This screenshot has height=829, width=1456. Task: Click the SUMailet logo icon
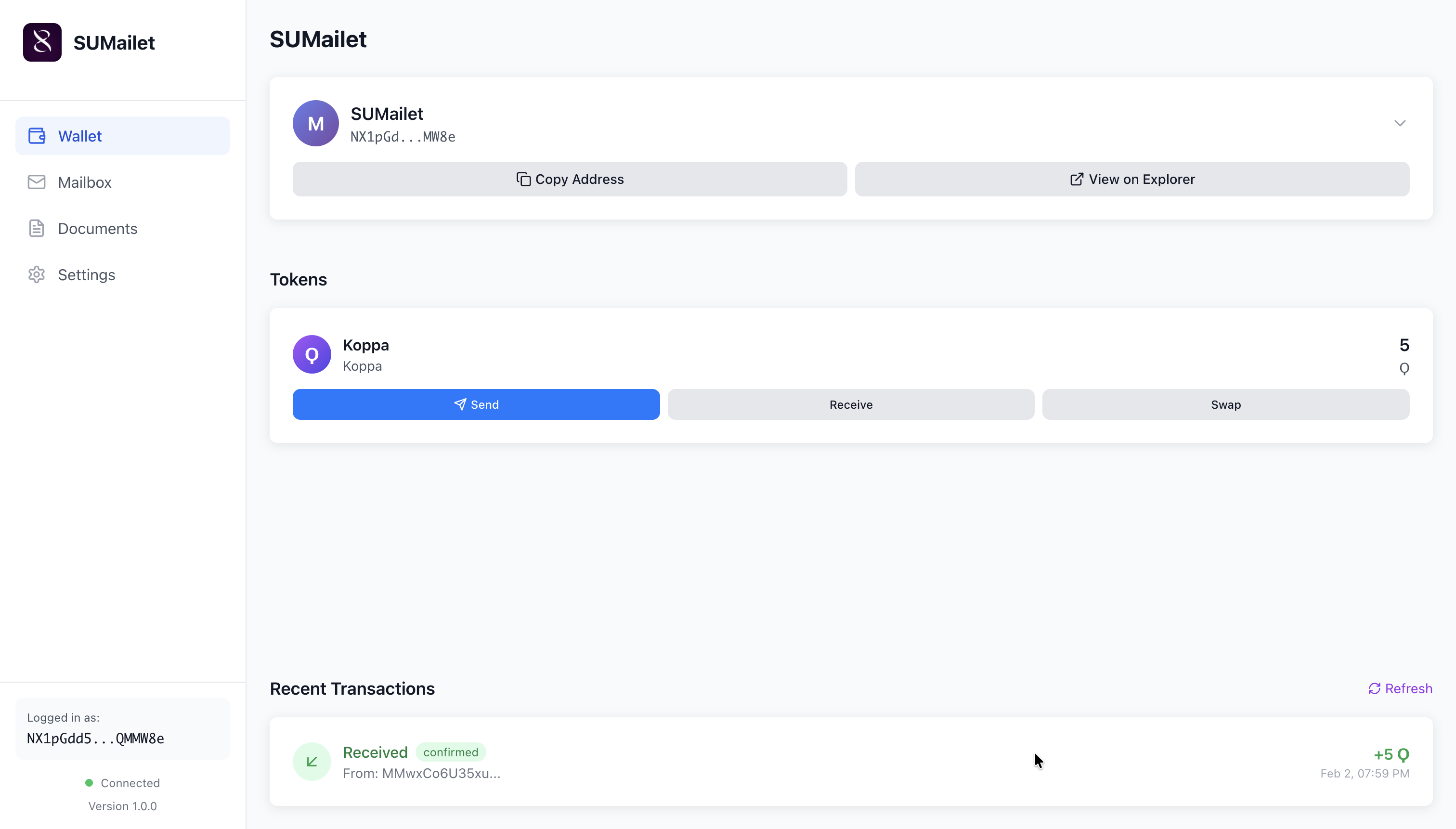coord(42,42)
